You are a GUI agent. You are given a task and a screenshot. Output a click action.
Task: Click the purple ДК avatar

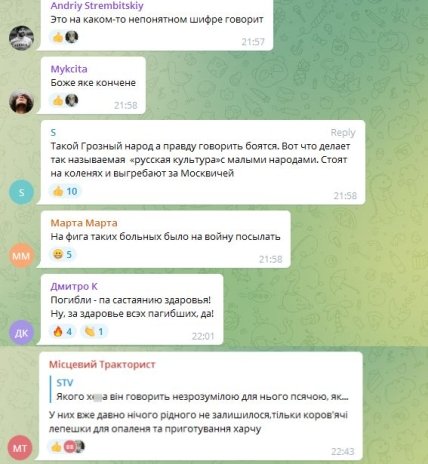pyautogui.click(x=21, y=332)
